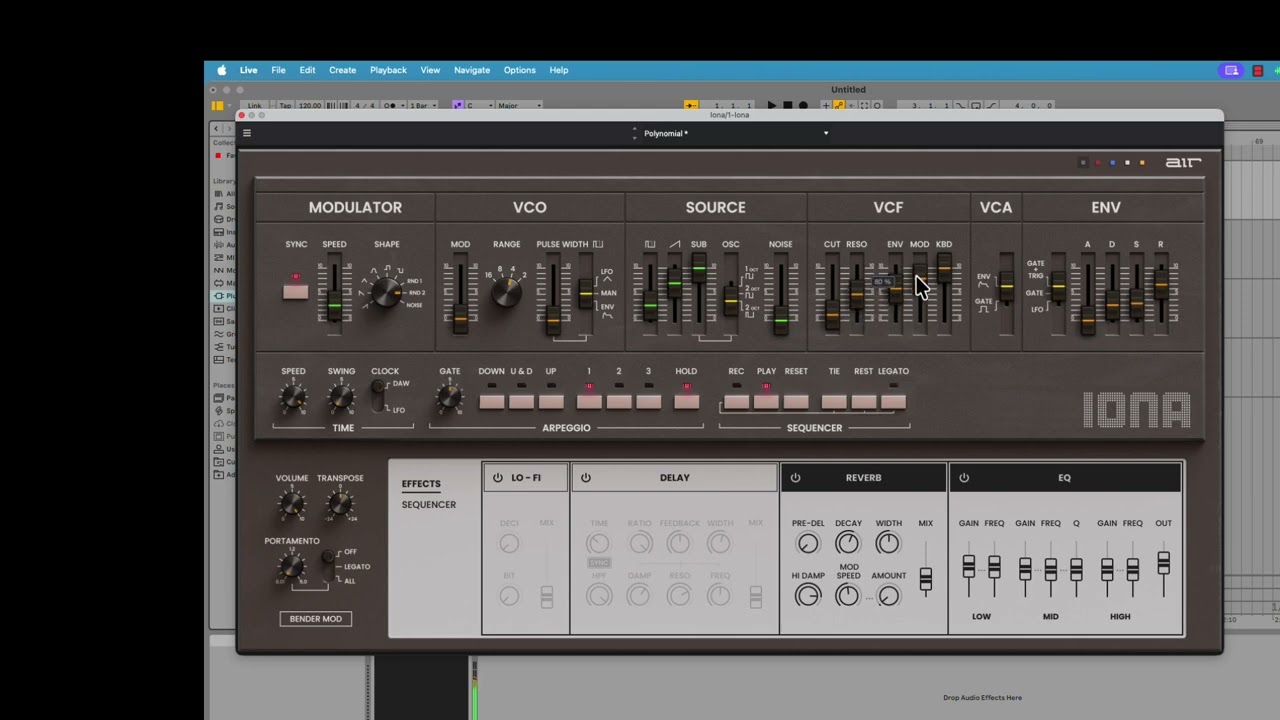Click the Ableton Live play button
This screenshot has height=720, width=1280.
pos(771,105)
